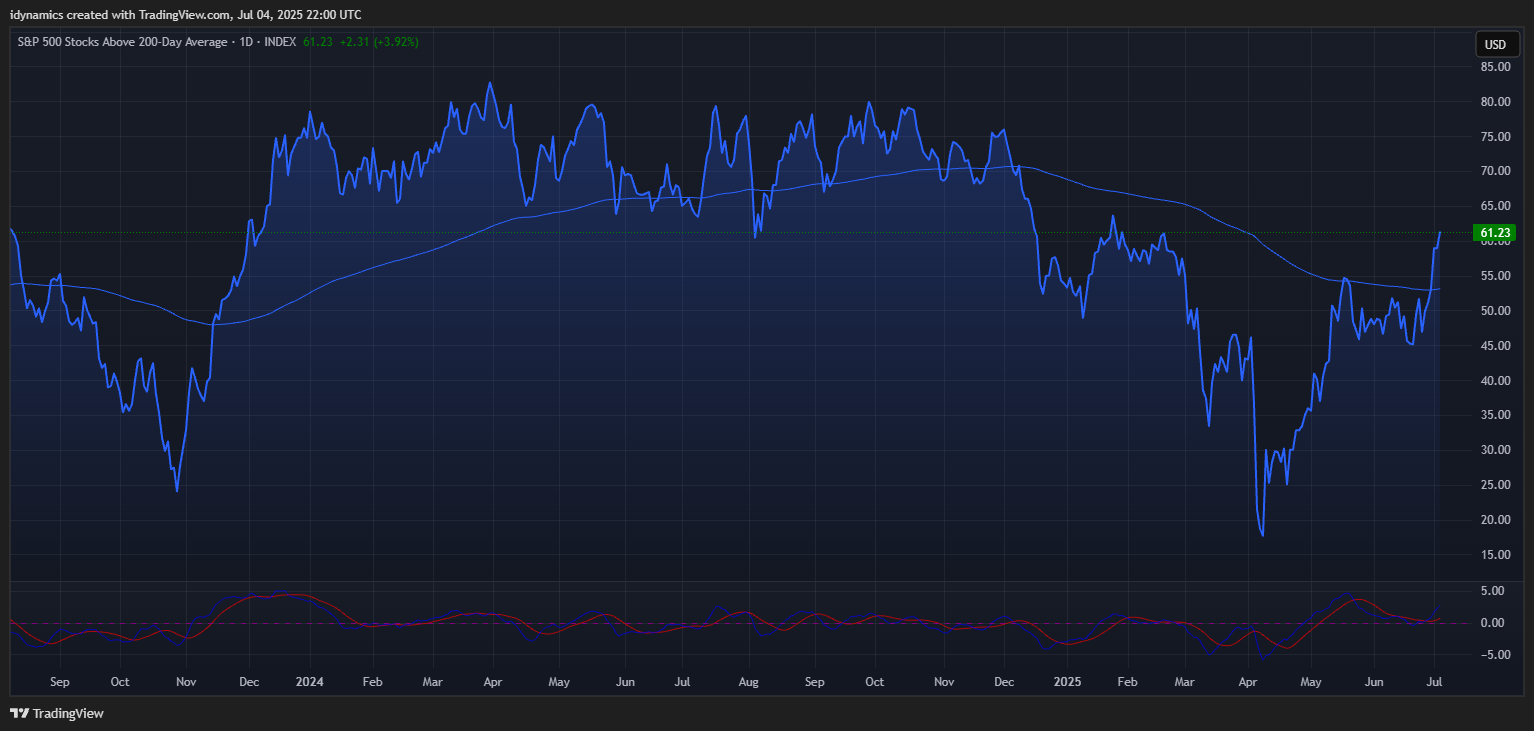Click the TradingView logo in the footer
Viewport: 1534px width, 731px height.
coord(57,713)
